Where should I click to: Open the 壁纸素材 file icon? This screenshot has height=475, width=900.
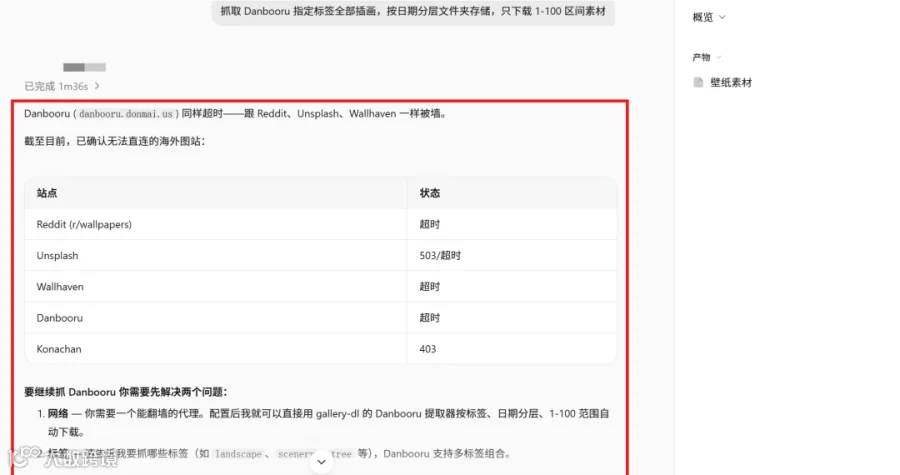pyautogui.click(x=698, y=83)
